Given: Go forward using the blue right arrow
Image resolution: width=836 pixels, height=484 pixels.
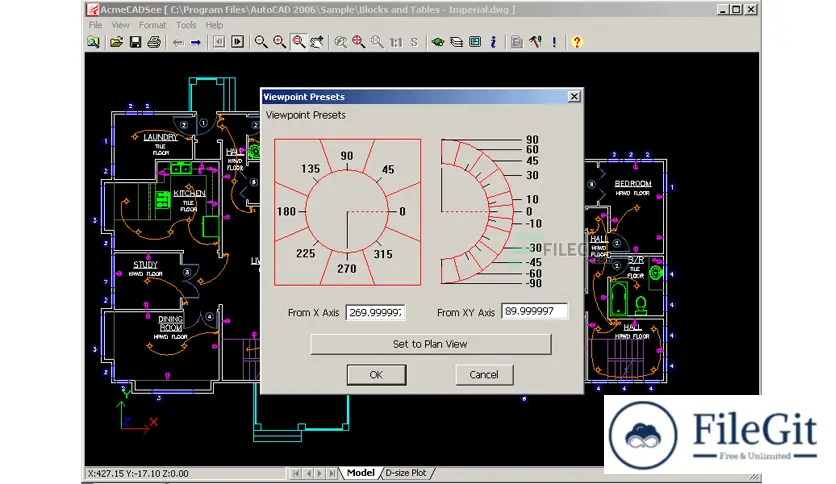Looking at the screenshot, I should click(x=196, y=42).
